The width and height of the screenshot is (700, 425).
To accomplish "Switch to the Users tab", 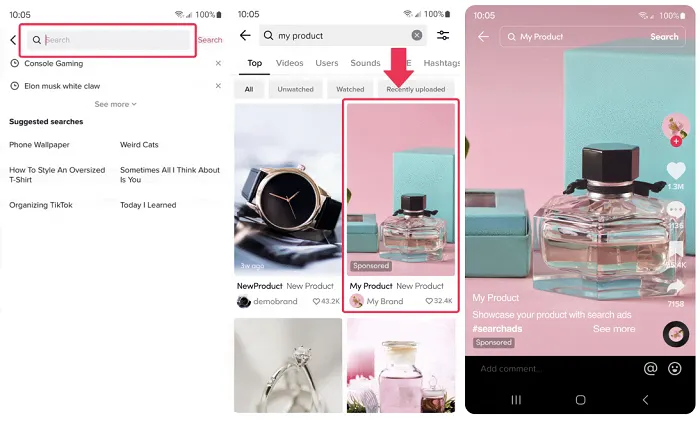I will pyautogui.click(x=327, y=63).
